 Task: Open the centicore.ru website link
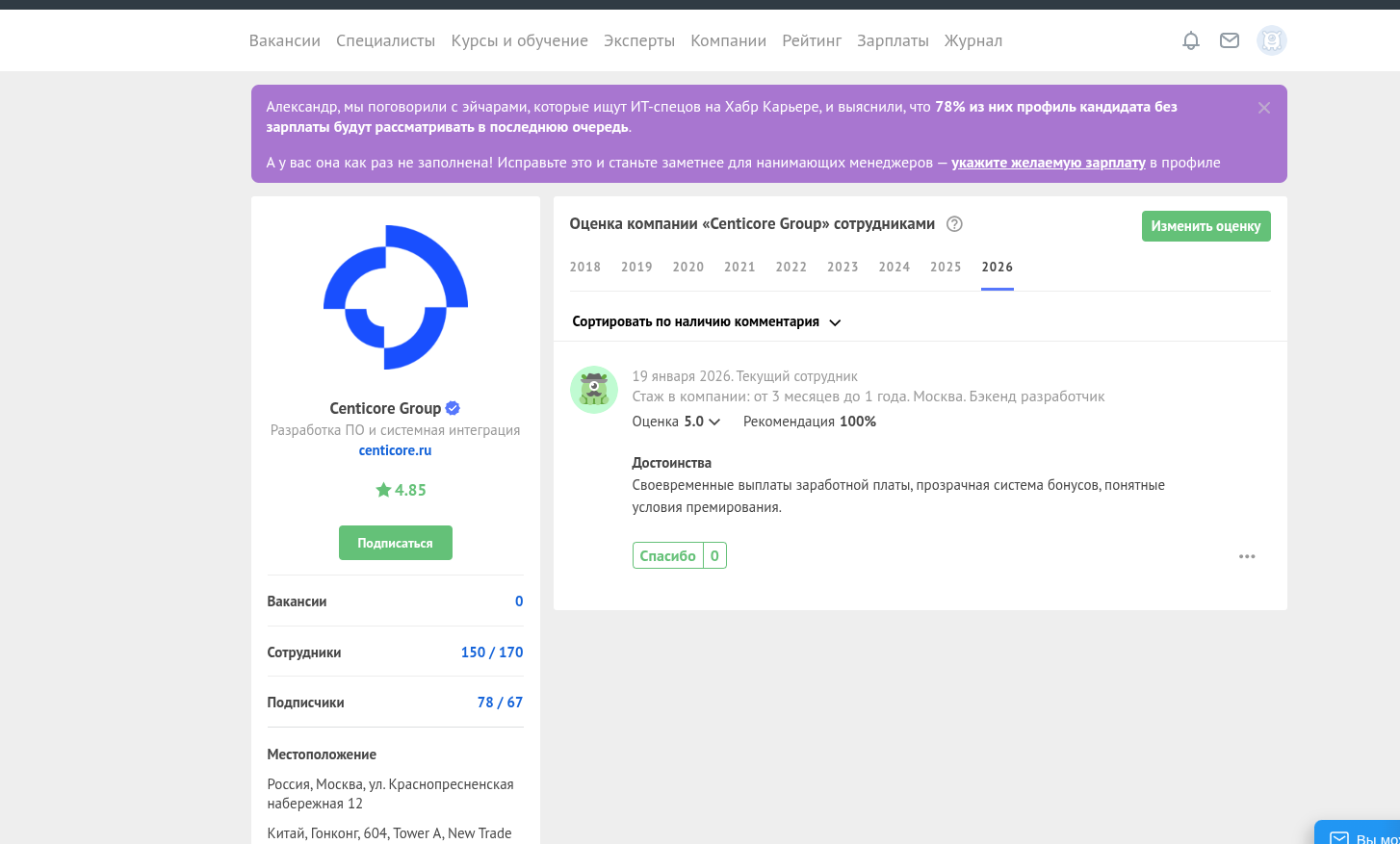[395, 450]
